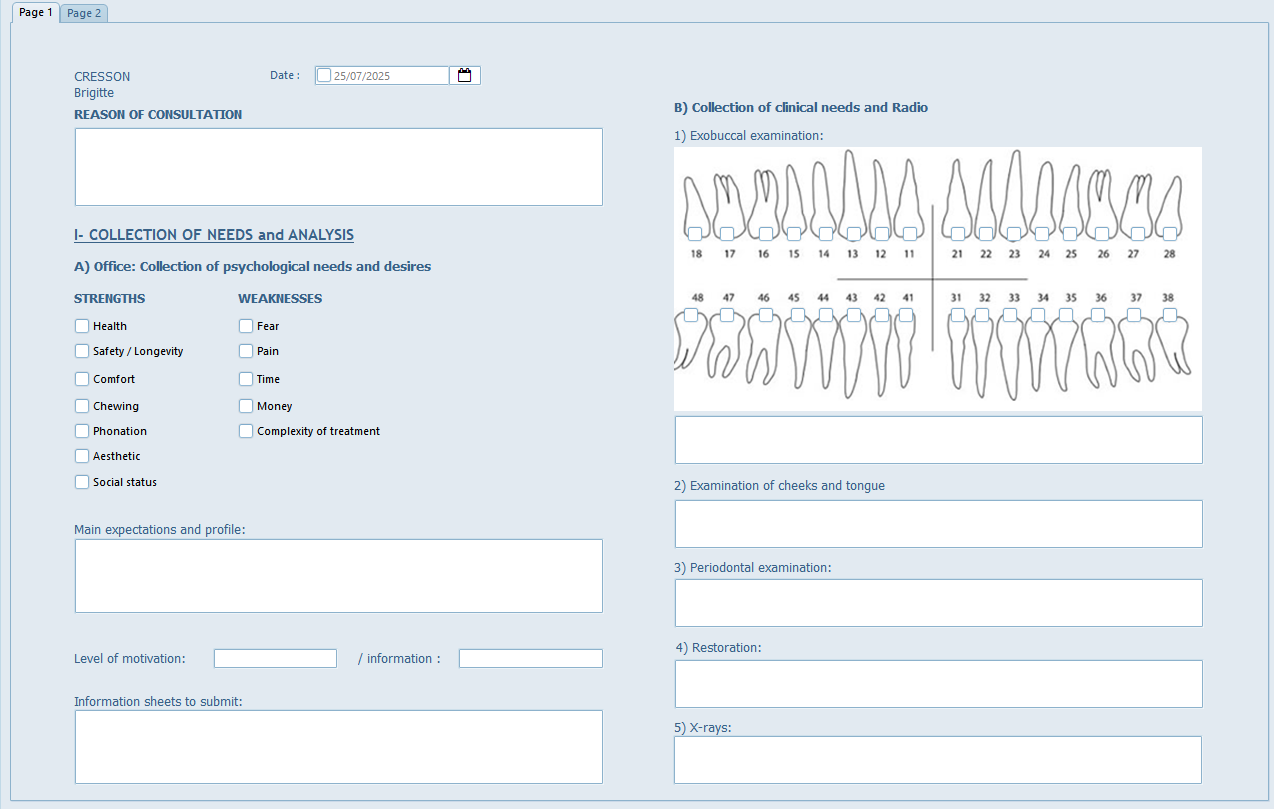This screenshot has height=809, width=1274.
Task: Tick the checkbox on tooth 18
Action: 694,233
